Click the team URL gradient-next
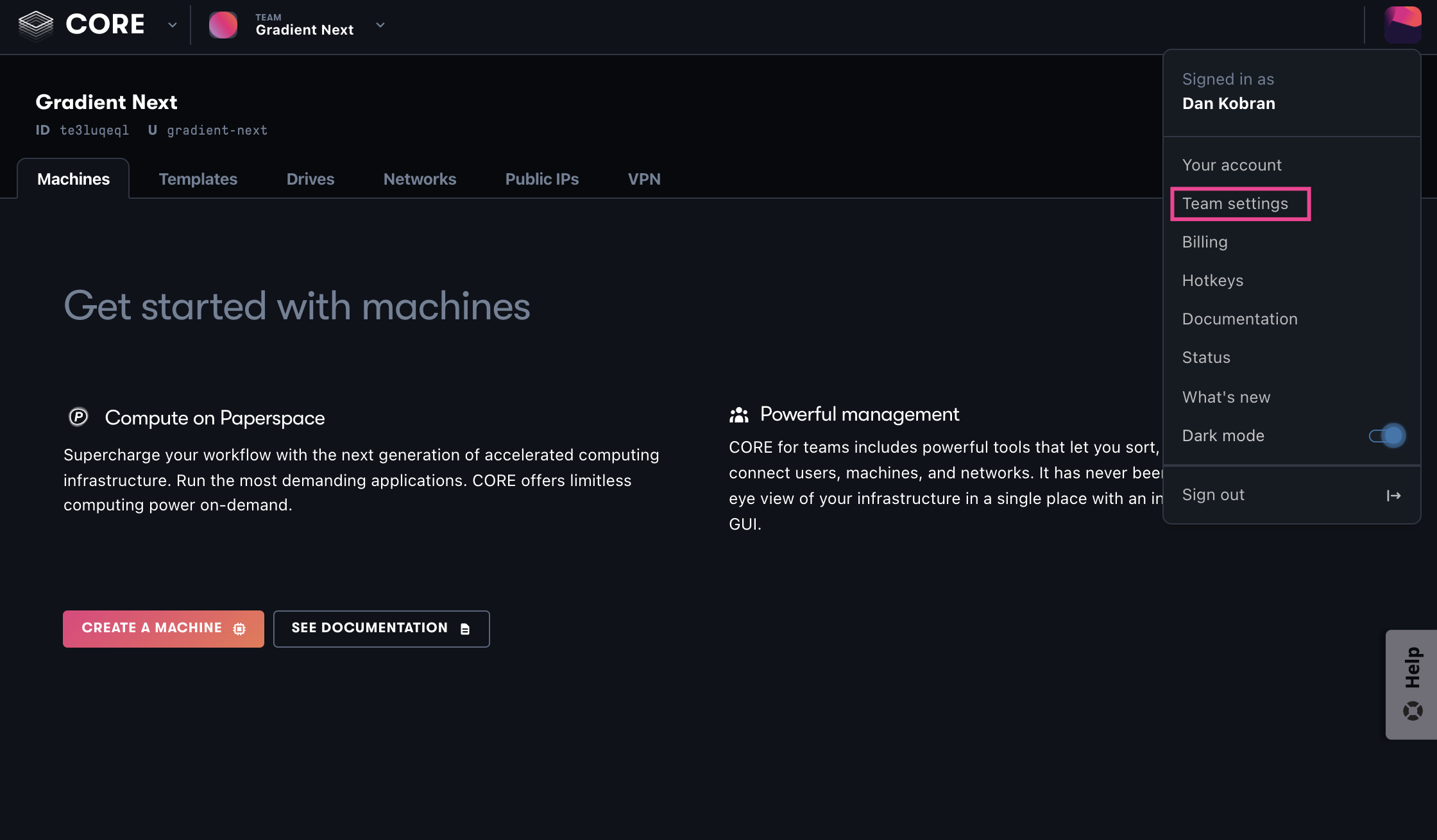This screenshot has height=840, width=1437. (x=217, y=130)
